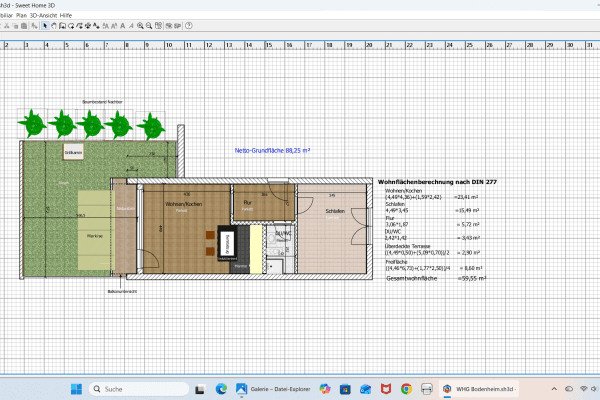
Task: Click the Suche taskbar search field
Action: point(139,389)
